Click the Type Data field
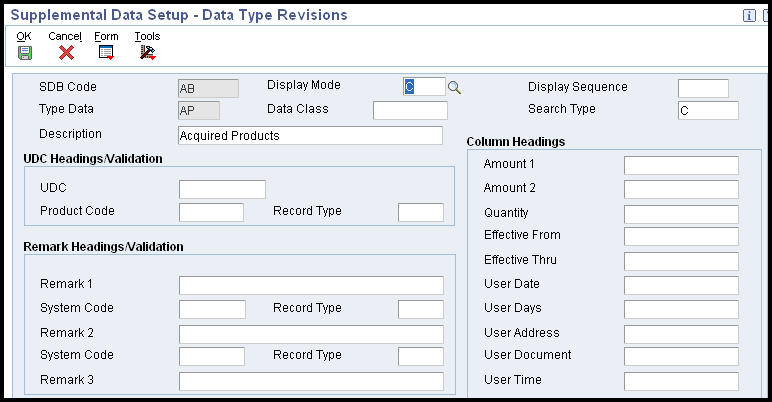This screenshot has width=772, height=402. tap(199, 110)
